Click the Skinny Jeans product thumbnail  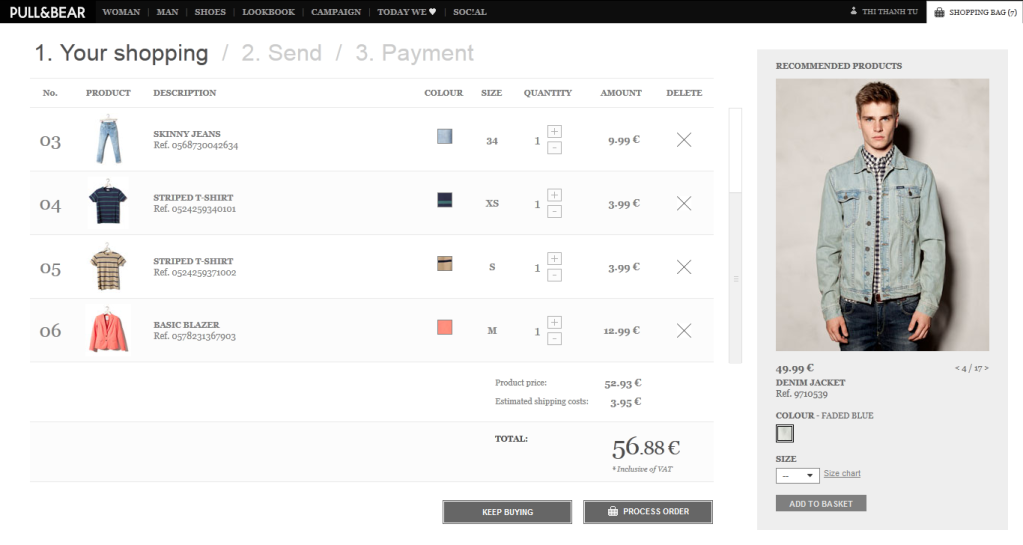108,140
